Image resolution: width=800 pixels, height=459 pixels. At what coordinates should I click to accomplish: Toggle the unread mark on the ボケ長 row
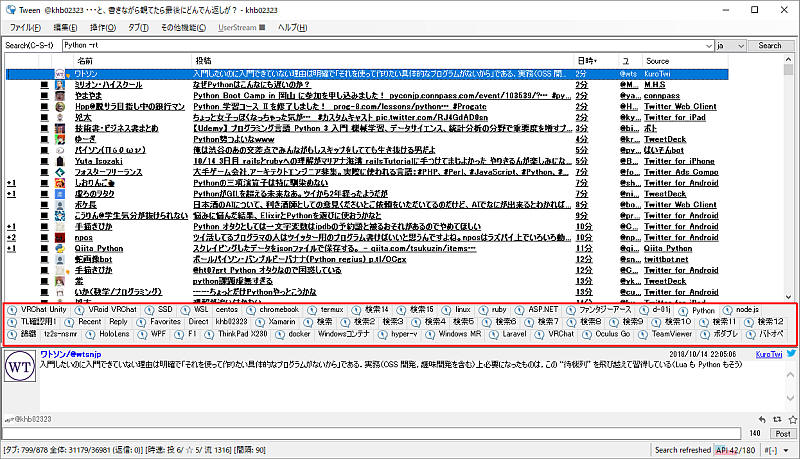pyautogui.click(x=45, y=205)
